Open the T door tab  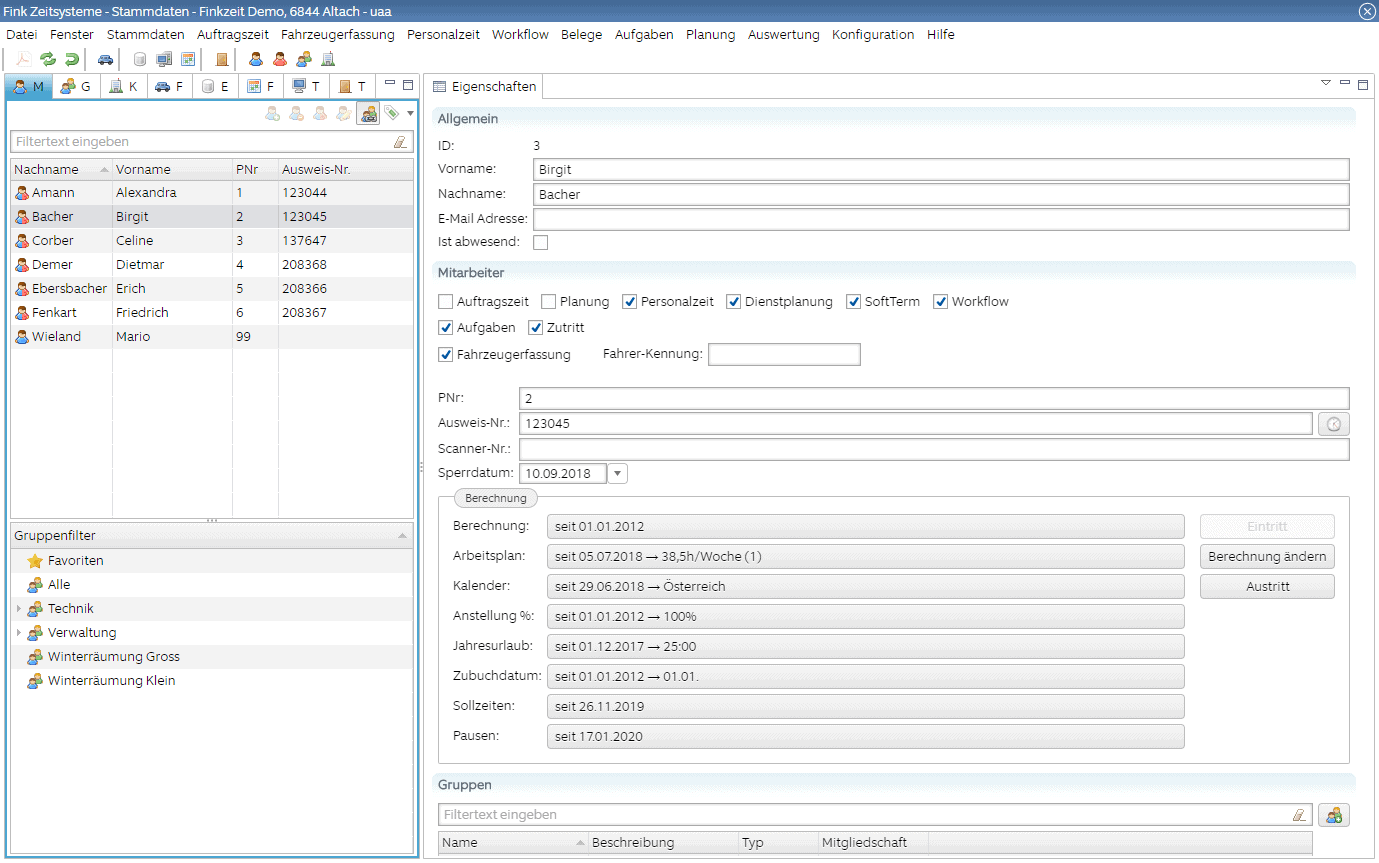353,87
